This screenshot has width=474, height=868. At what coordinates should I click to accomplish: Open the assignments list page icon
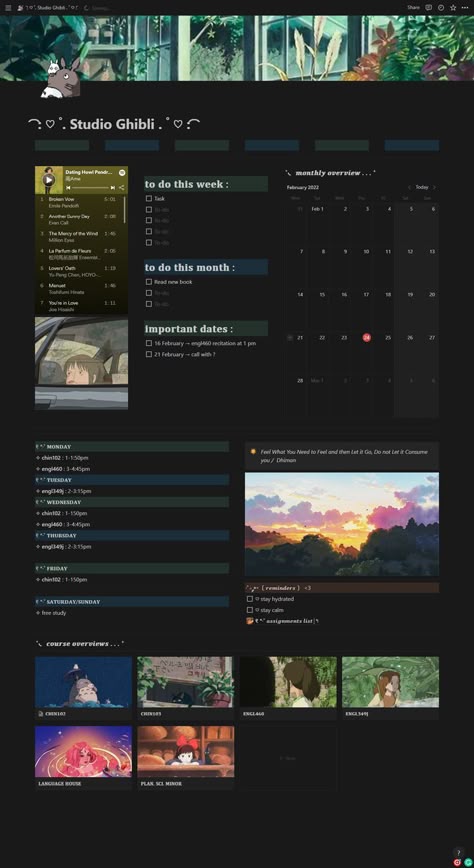(249, 621)
